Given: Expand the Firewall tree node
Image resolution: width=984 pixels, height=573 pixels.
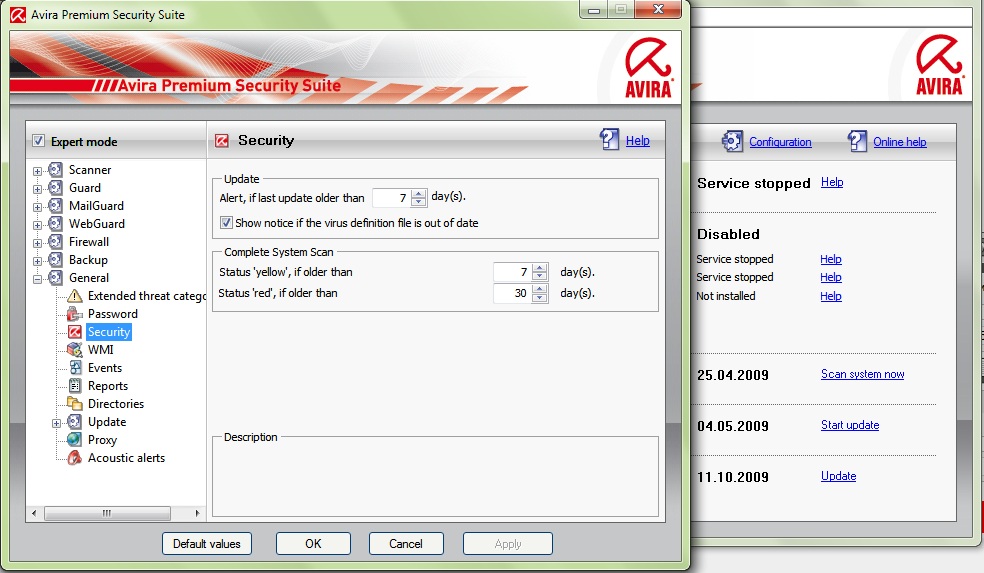Looking at the screenshot, I should click(x=37, y=243).
